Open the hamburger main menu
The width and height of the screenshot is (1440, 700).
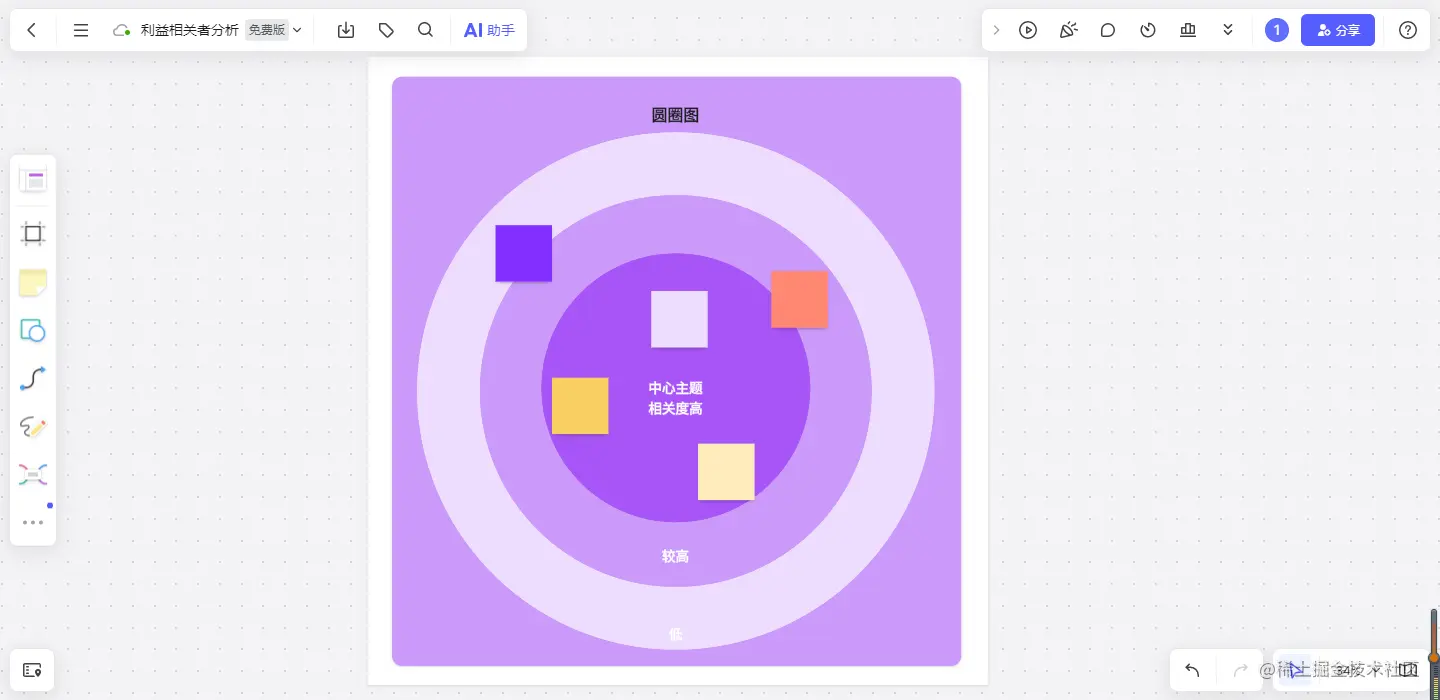[81, 30]
